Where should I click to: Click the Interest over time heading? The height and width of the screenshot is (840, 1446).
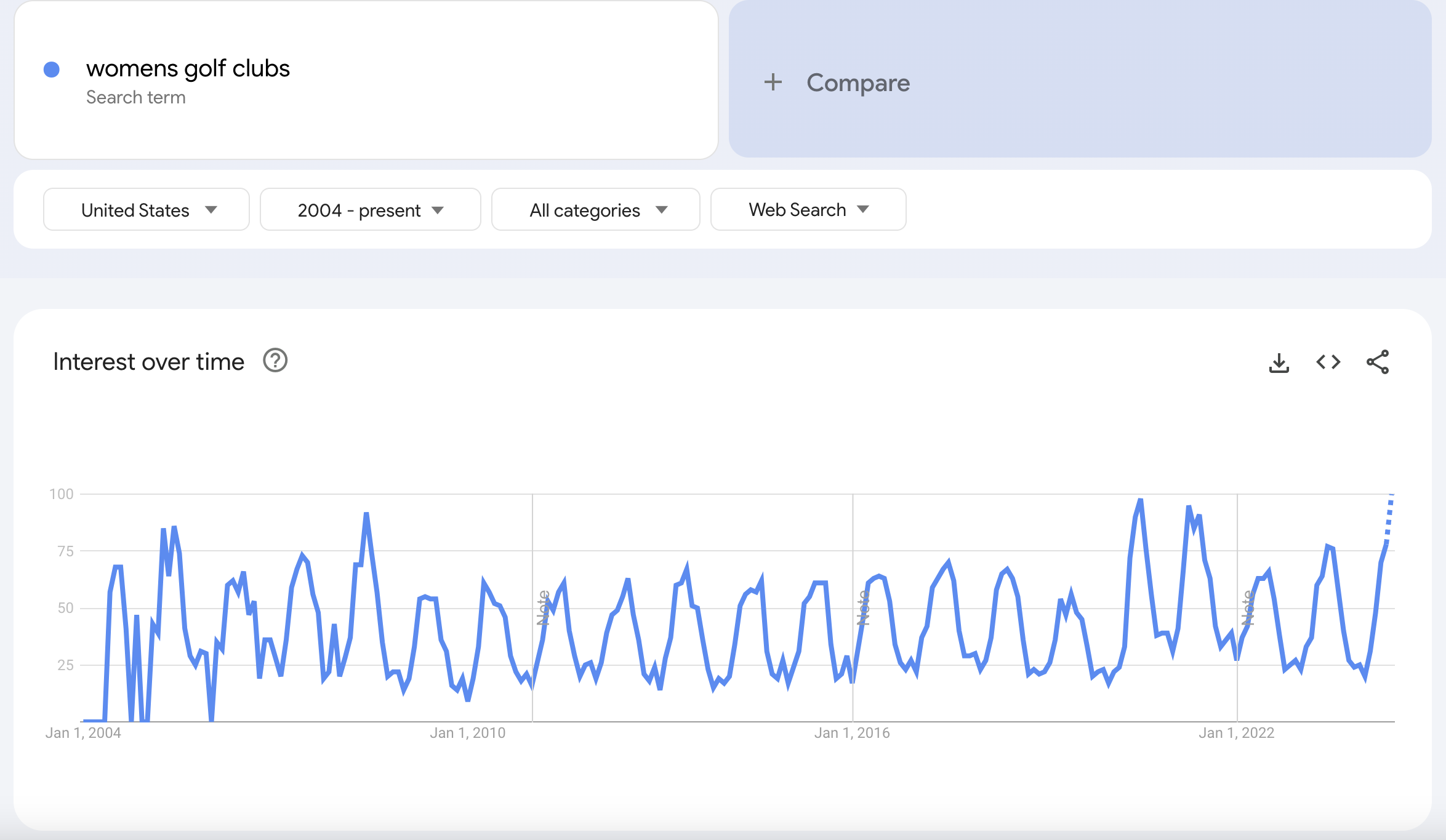[148, 362]
